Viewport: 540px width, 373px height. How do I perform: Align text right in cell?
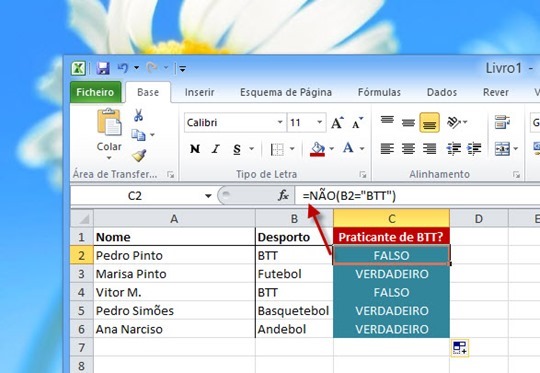tap(429, 149)
